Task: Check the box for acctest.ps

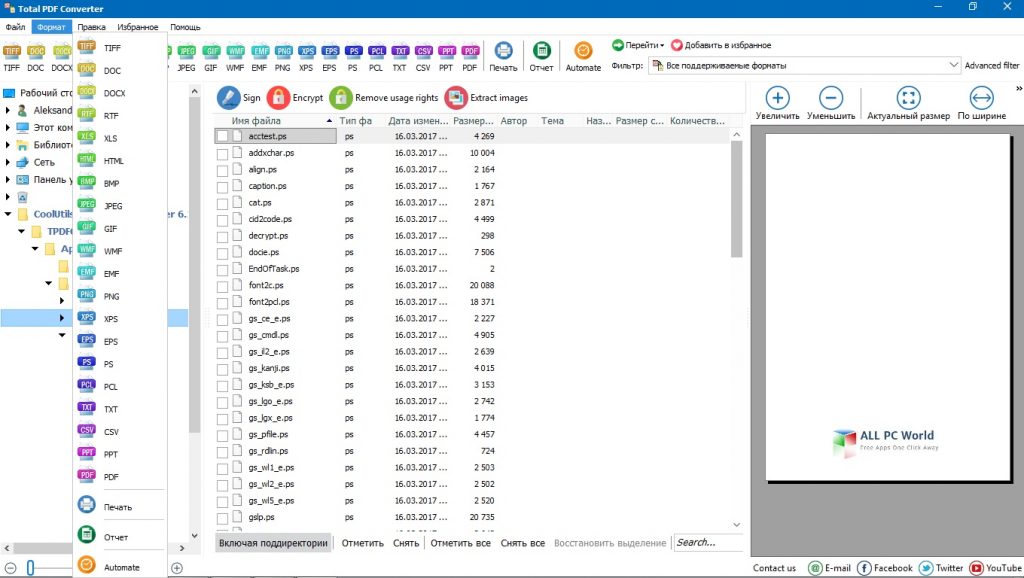Action: tap(223, 136)
